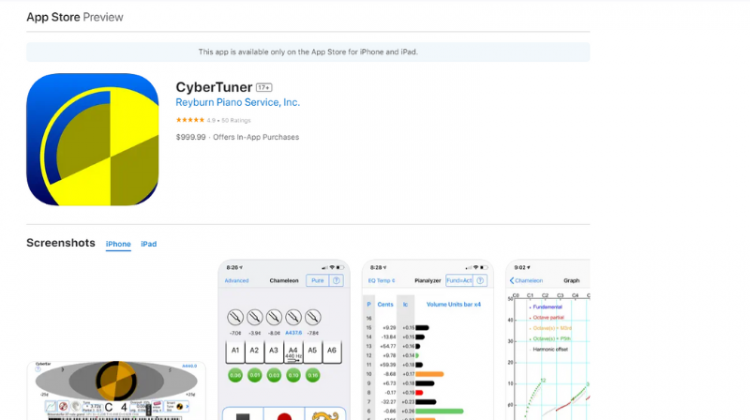
Task: Click the tuning fork icon above A5
Action: [313, 317]
